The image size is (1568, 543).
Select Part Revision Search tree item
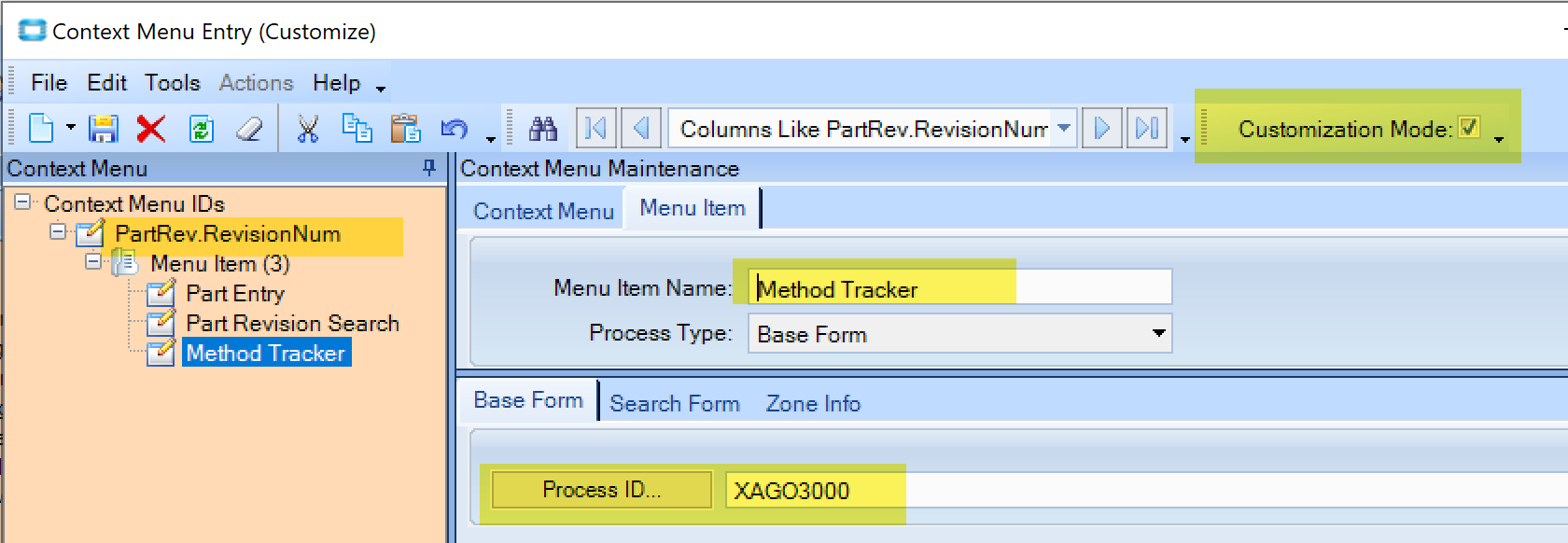click(292, 324)
